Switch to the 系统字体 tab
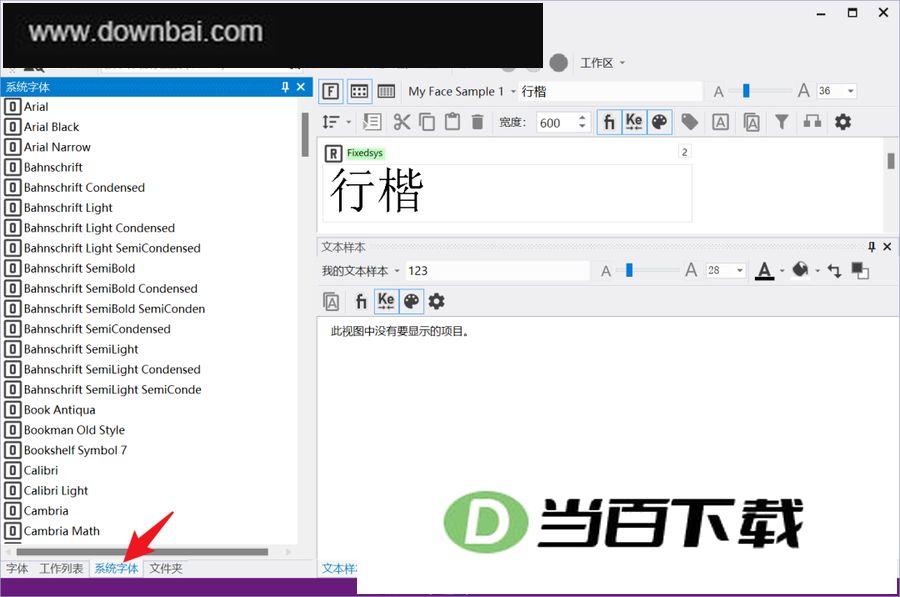The height and width of the screenshot is (597, 900). 117,568
